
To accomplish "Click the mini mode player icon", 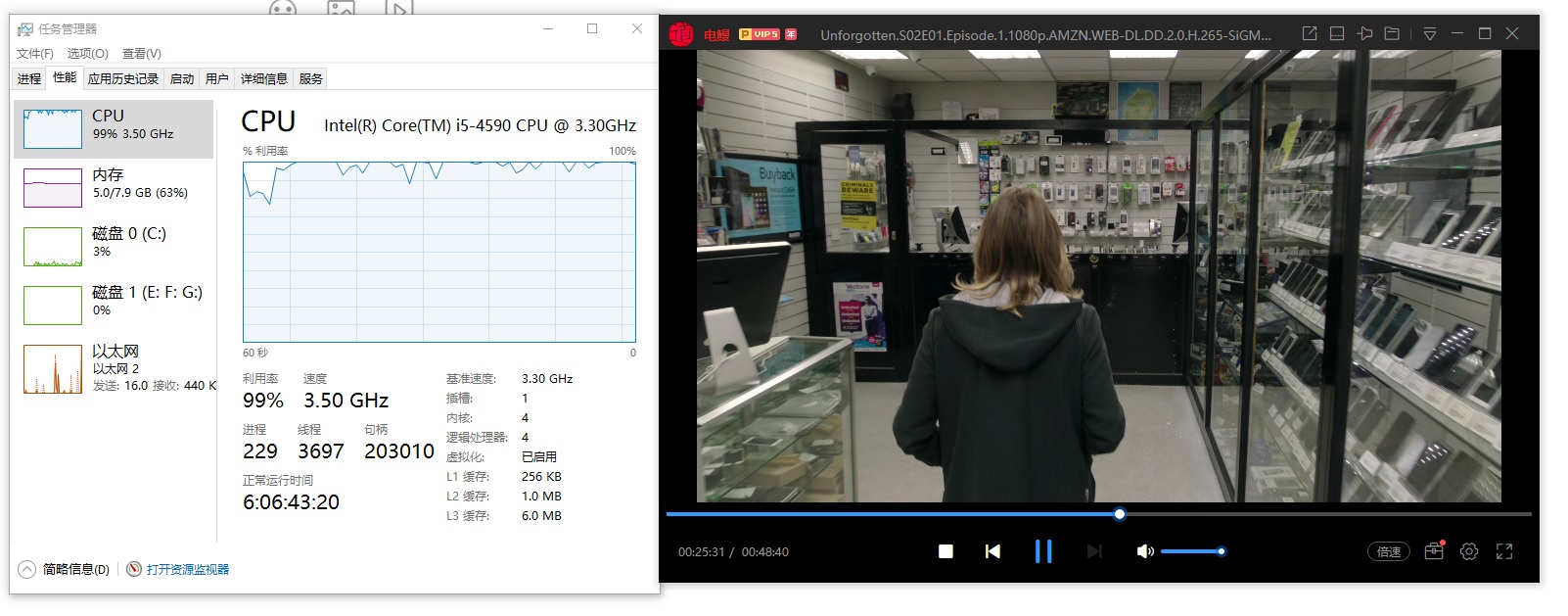I will point(1337,33).
